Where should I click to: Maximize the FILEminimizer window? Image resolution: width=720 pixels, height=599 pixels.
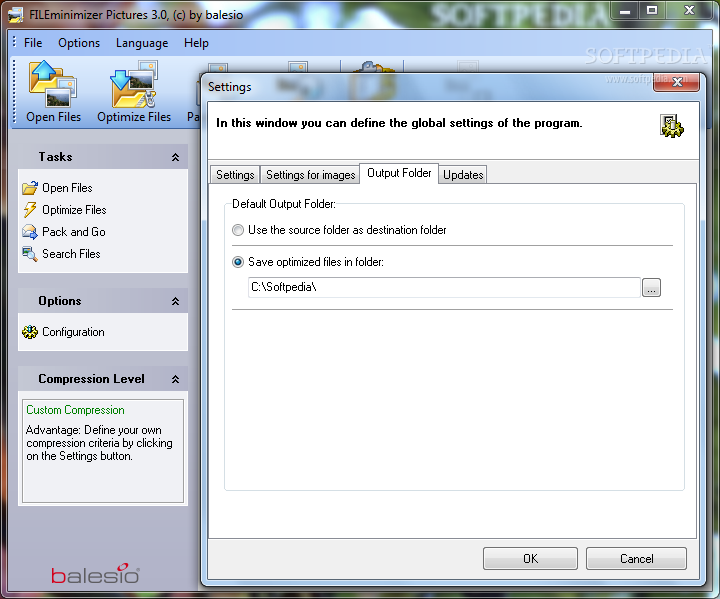652,11
